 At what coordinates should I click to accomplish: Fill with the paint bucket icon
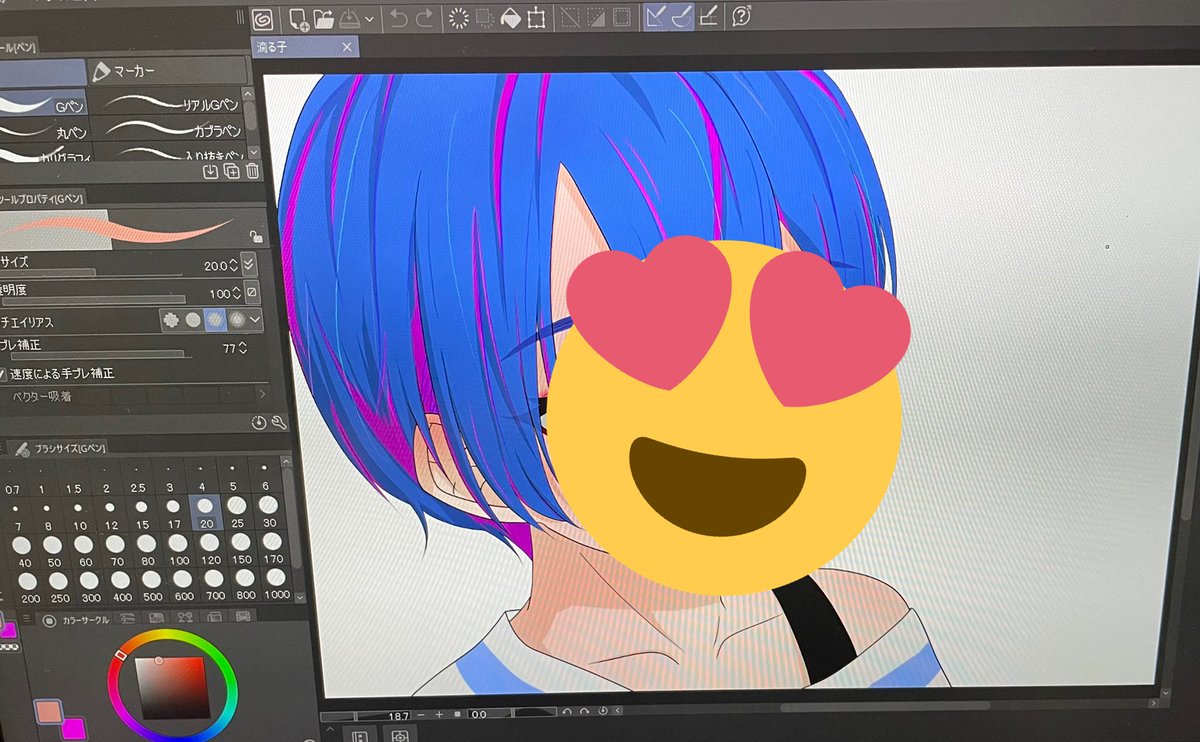point(511,17)
